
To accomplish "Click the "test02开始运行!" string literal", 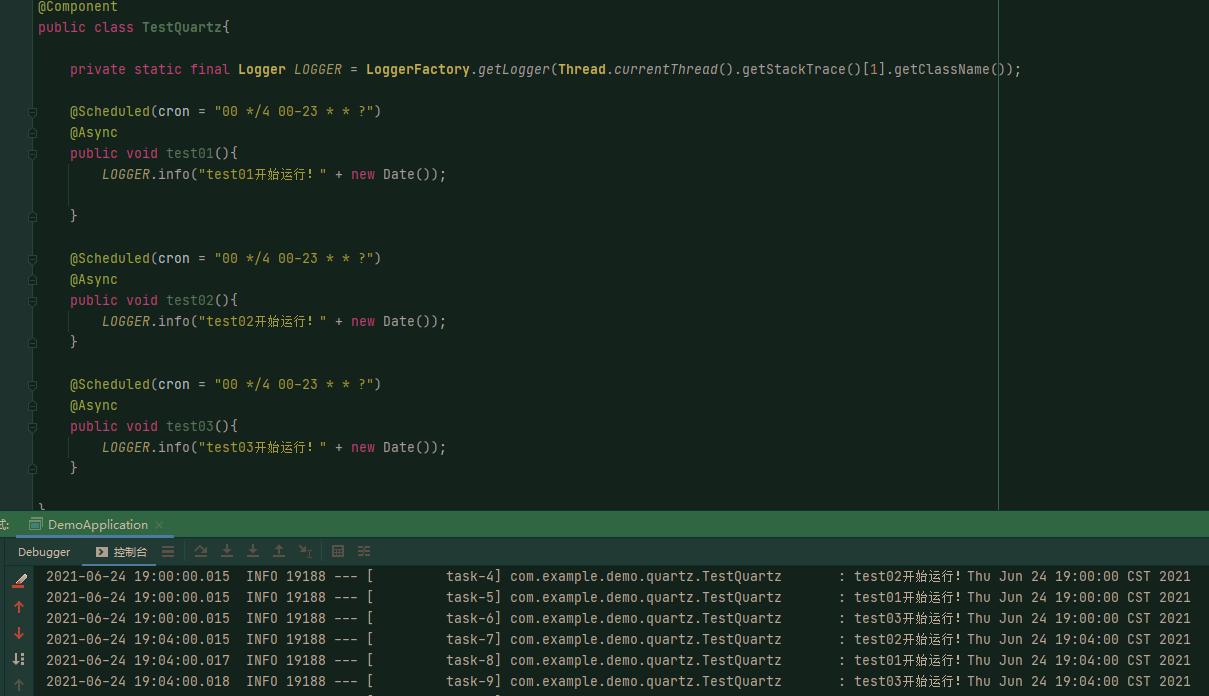I will (263, 321).
